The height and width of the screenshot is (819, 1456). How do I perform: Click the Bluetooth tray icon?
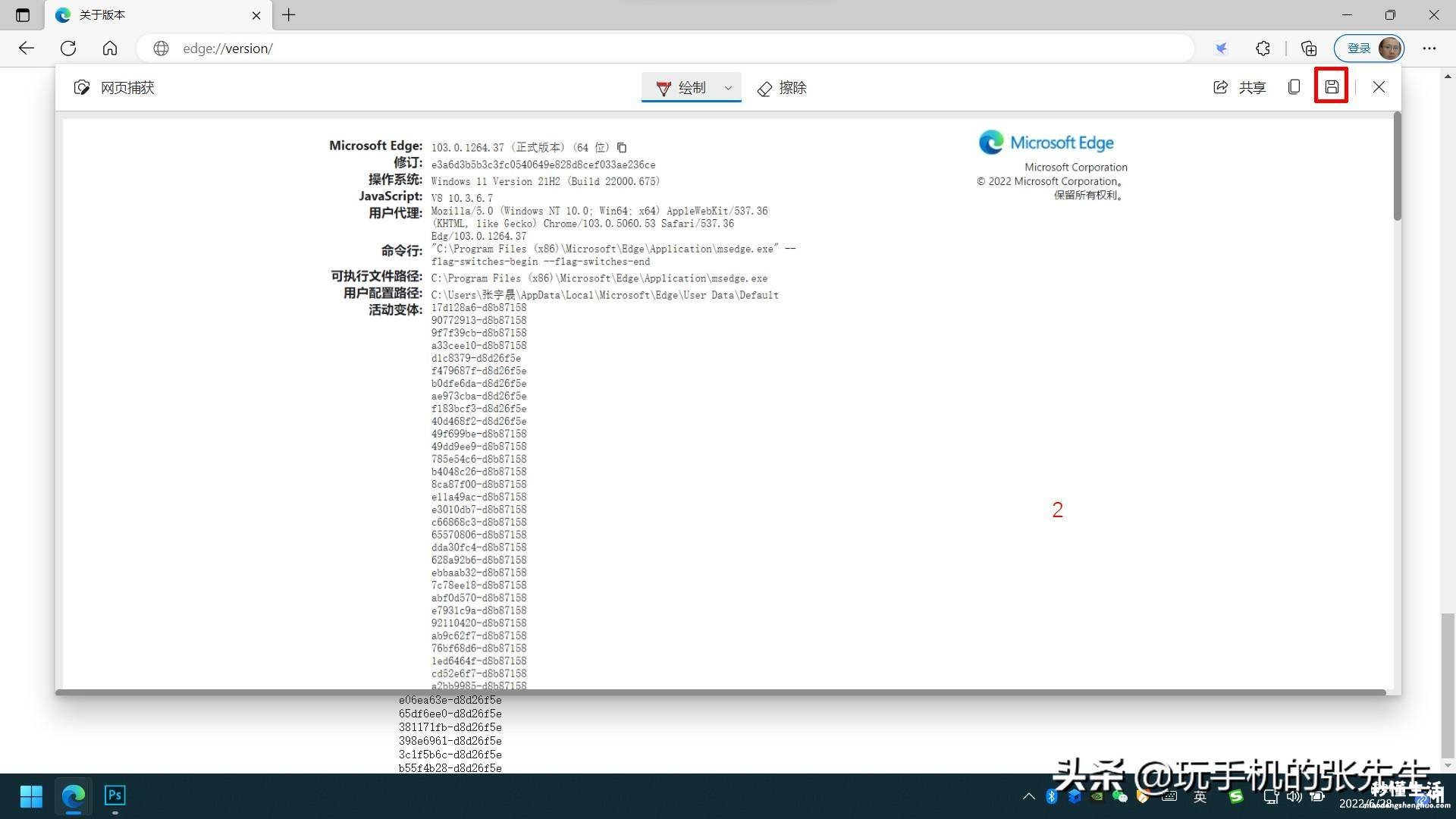click(1052, 796)
